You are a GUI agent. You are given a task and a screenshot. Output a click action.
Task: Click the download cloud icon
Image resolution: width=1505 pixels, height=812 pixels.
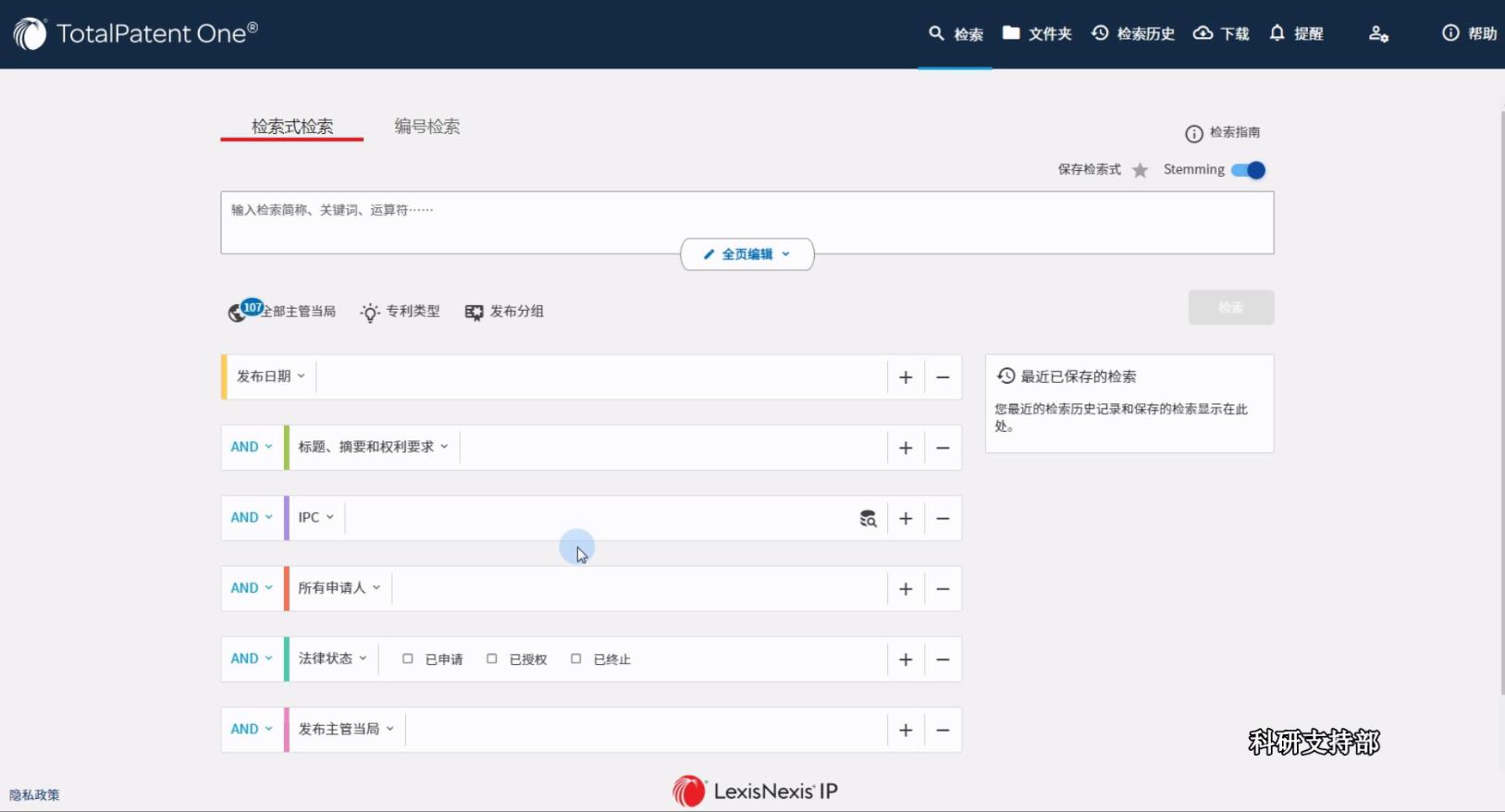pos(1203,33)
